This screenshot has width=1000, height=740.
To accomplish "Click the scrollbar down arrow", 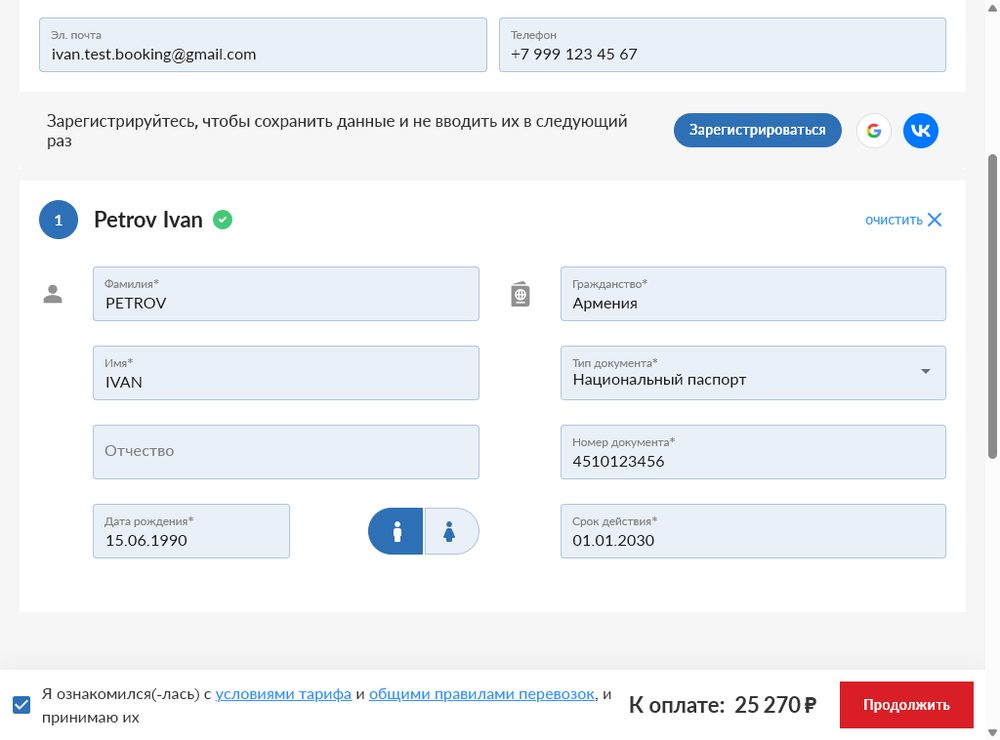I will (992, 732).
